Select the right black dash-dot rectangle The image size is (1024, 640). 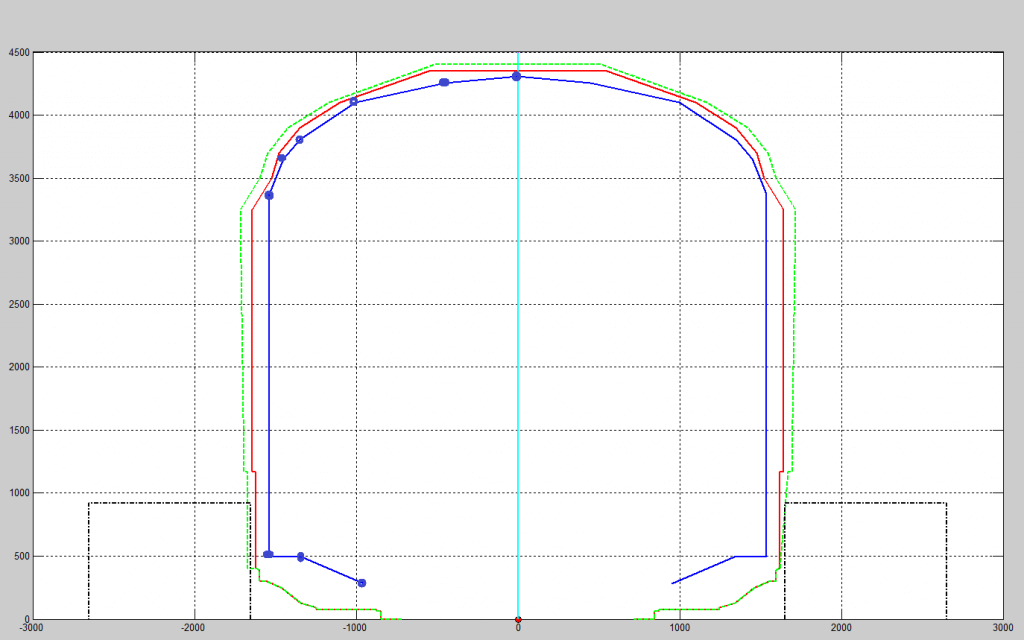coord(866,503)
